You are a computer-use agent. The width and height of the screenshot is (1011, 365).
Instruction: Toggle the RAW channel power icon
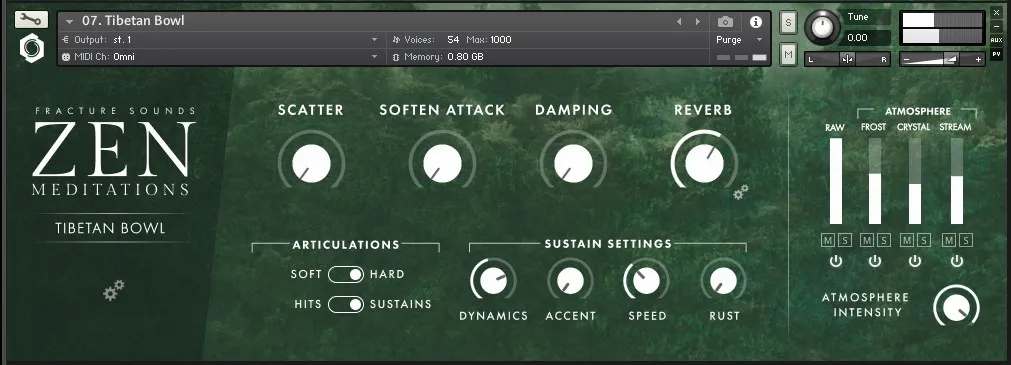836,261
